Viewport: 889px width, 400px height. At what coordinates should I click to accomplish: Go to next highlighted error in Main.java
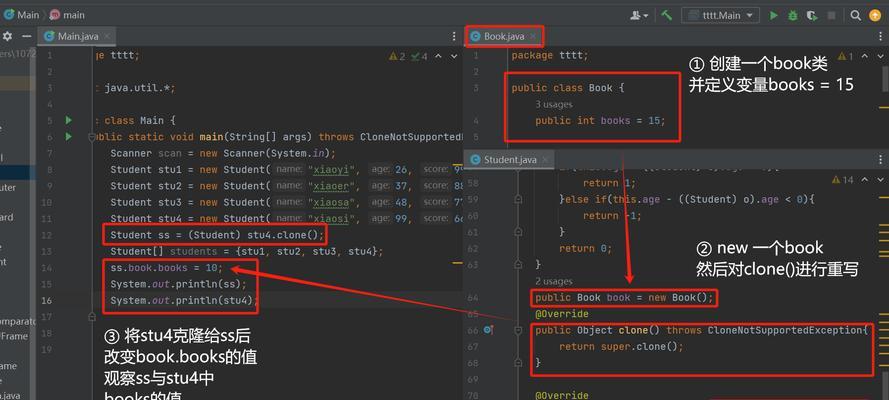click(x=454, y=56)
